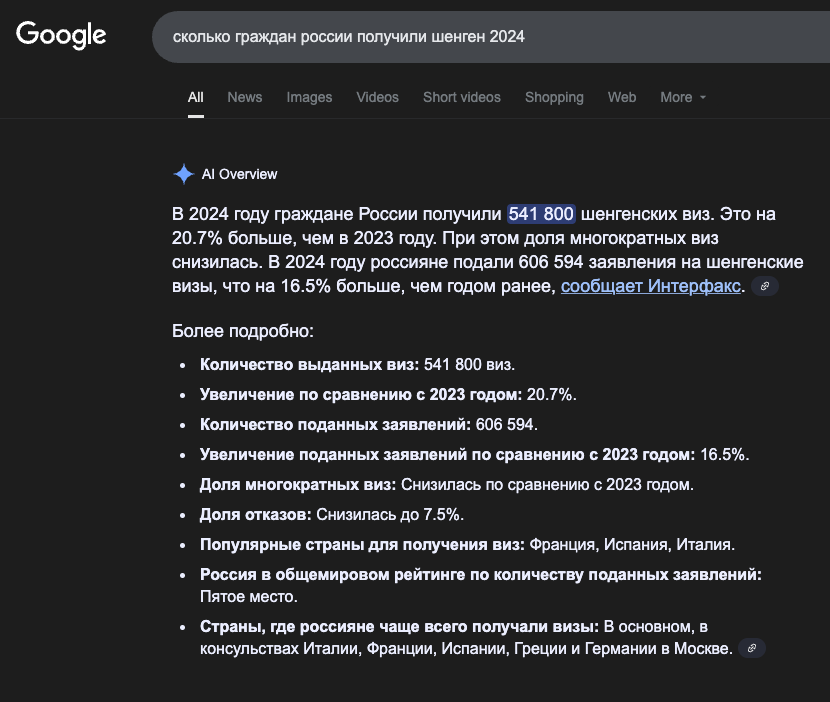Expand the More search filters dropdown
The width and height of the screenshot is (830, 702).
[683, 97]
